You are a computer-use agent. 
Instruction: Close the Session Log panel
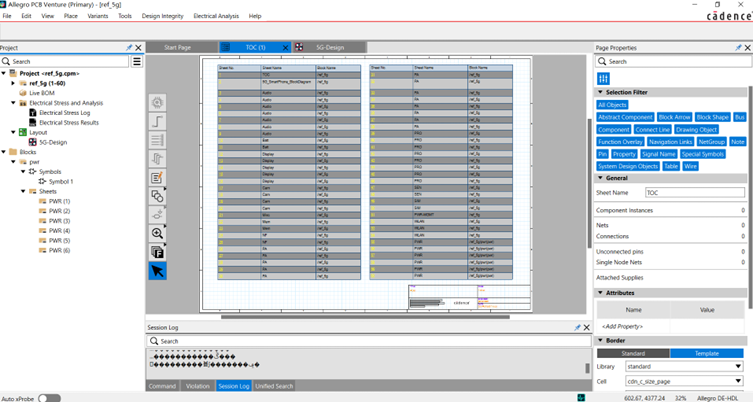[x=587, y=328]
